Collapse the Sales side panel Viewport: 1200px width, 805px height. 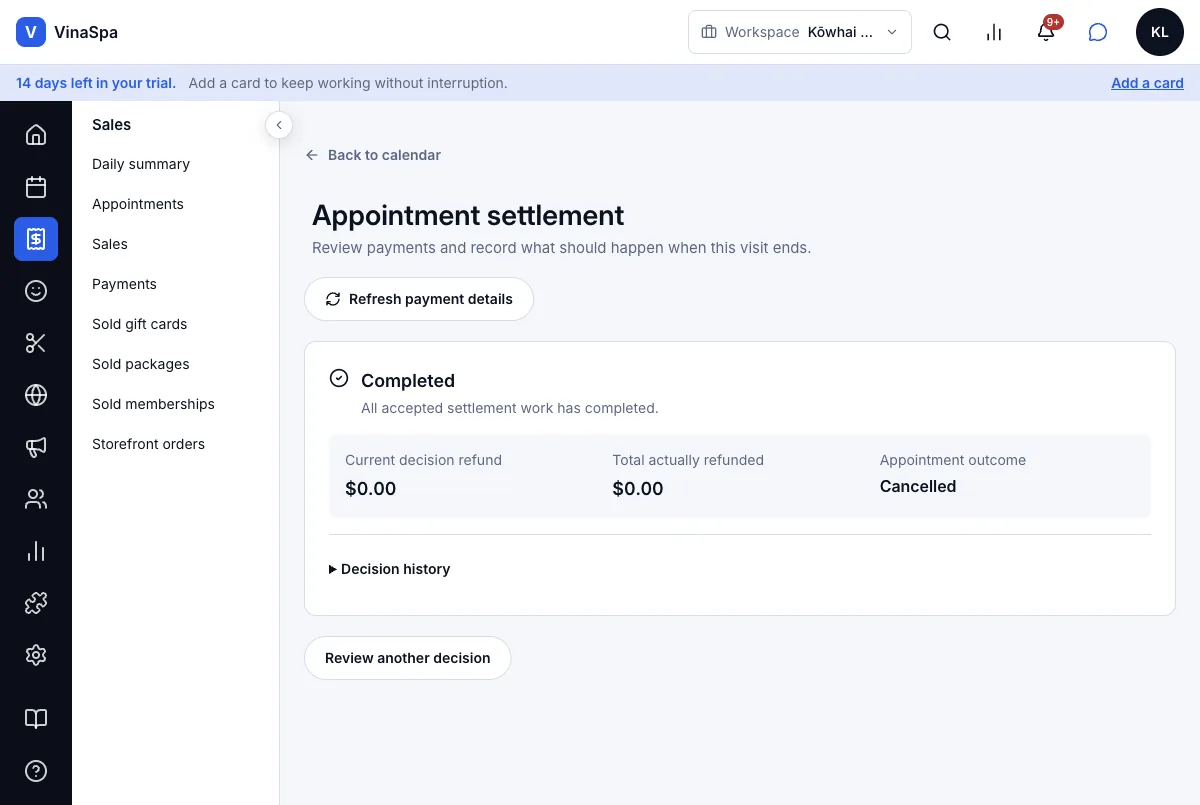(x=279, y=125)
